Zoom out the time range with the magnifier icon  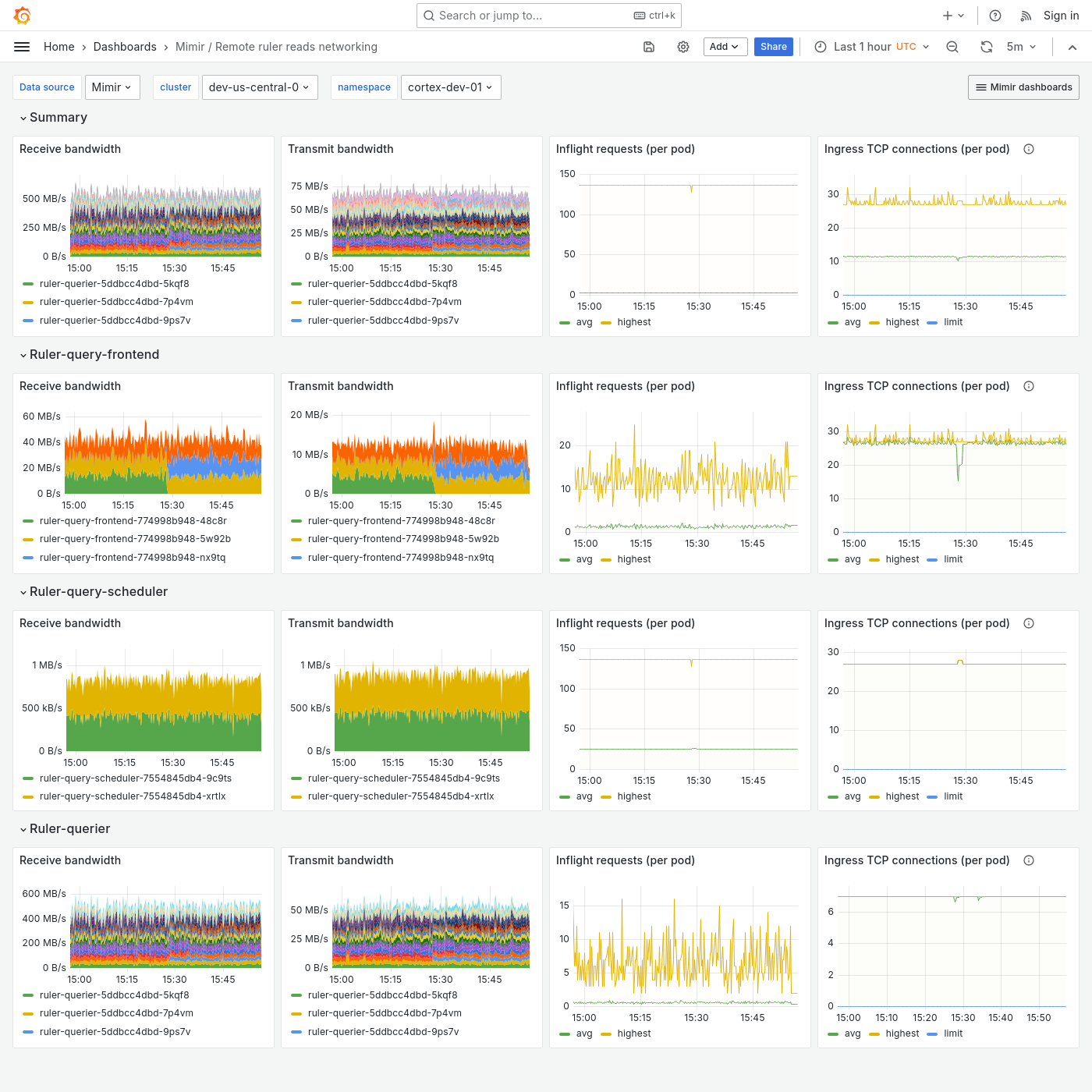(x=952, y=47)
